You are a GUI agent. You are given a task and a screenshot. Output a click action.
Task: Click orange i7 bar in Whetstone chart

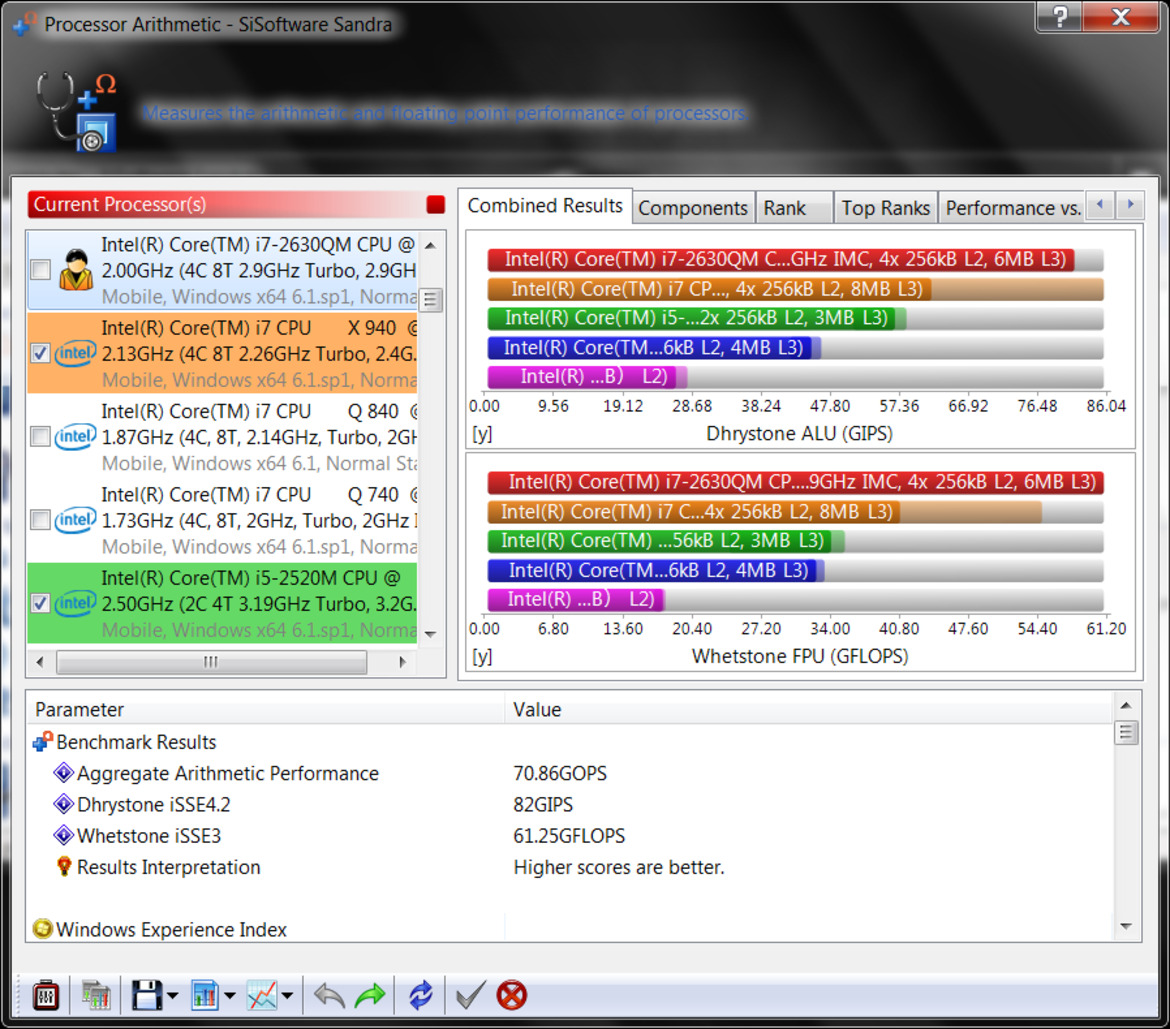coord(694,512)
